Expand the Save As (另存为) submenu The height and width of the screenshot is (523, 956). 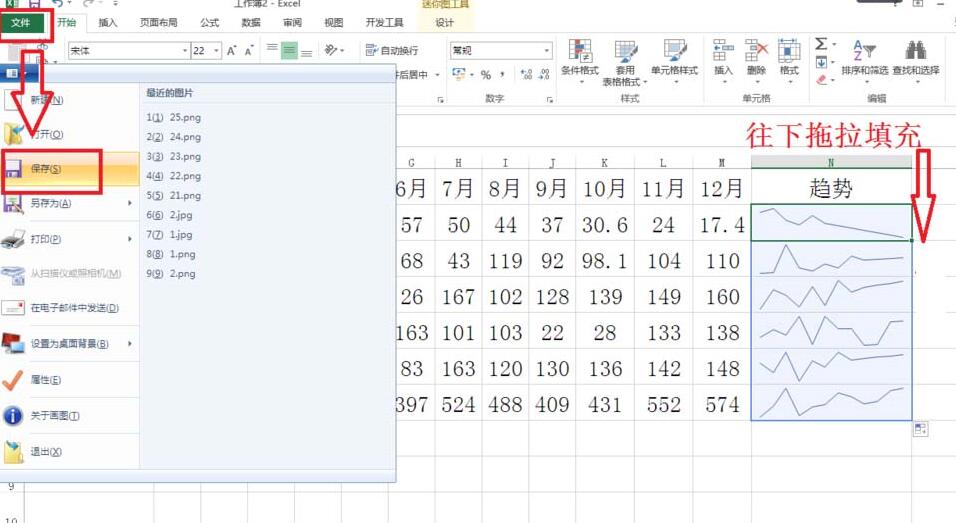(130, 204)
